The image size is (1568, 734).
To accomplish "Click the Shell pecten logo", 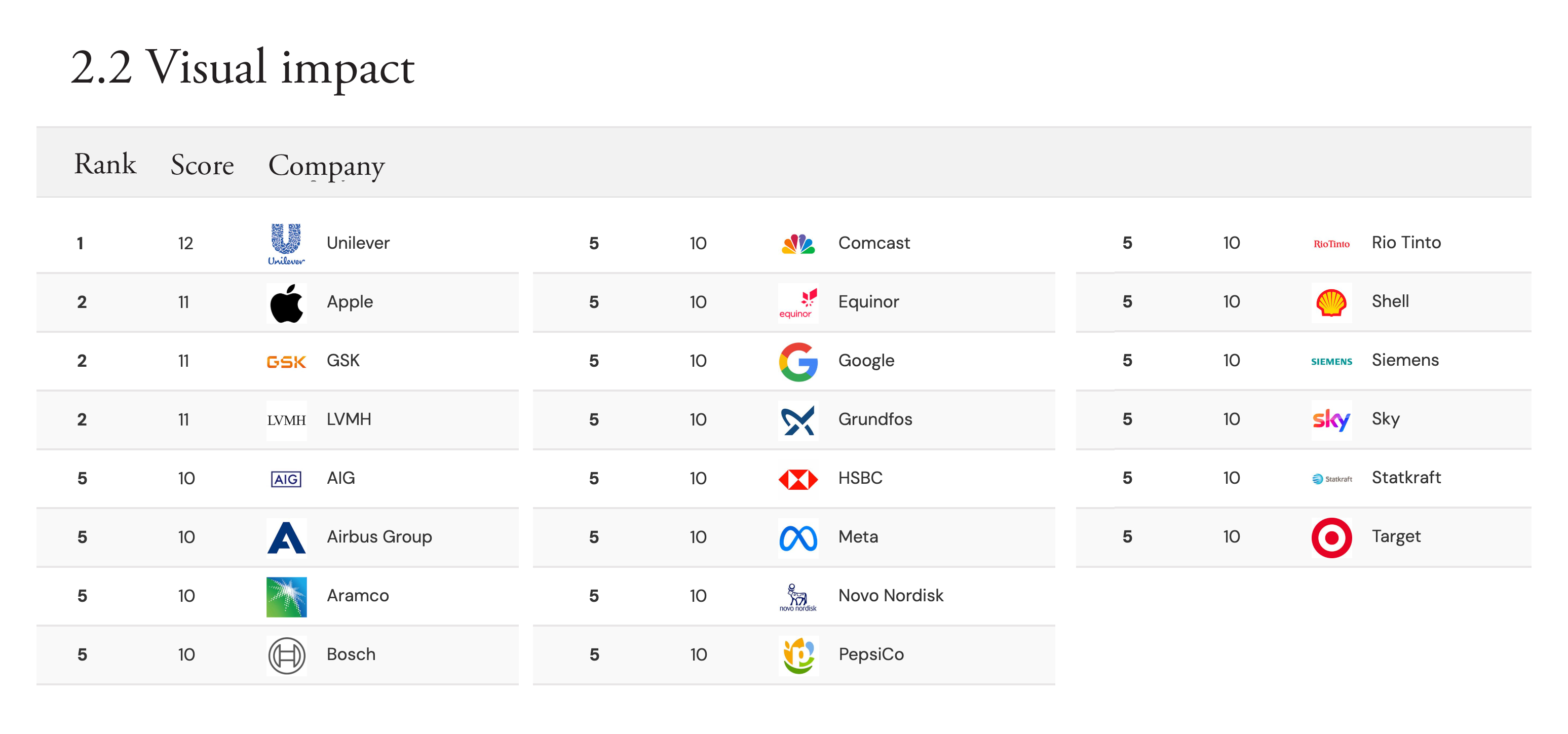I will [1331, 302].
